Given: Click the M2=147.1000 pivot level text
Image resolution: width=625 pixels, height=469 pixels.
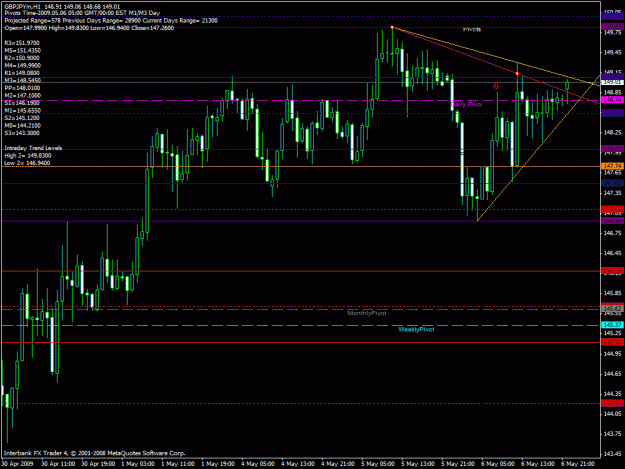Looking at the screenshot, I should click(x=23, y=96).
